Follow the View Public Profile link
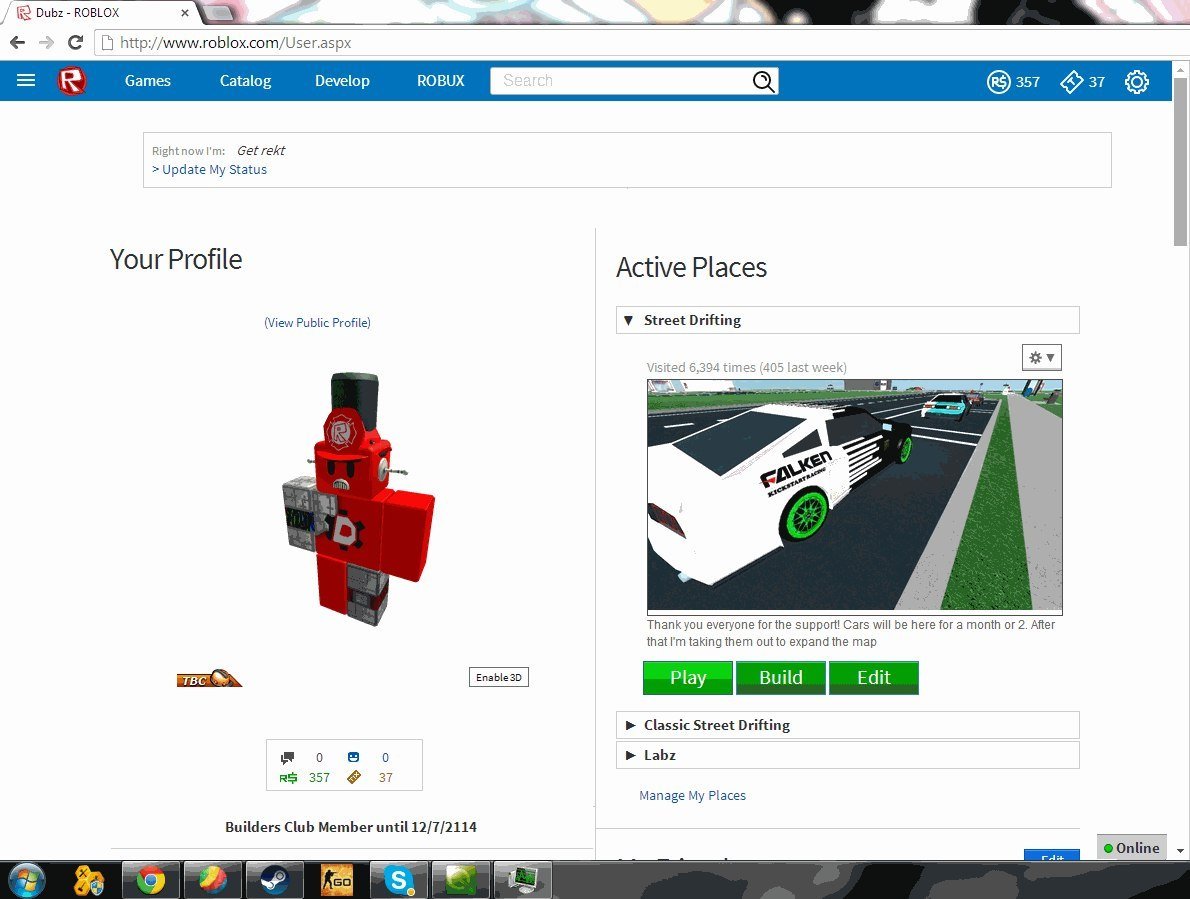 click(x=317, y=322)
